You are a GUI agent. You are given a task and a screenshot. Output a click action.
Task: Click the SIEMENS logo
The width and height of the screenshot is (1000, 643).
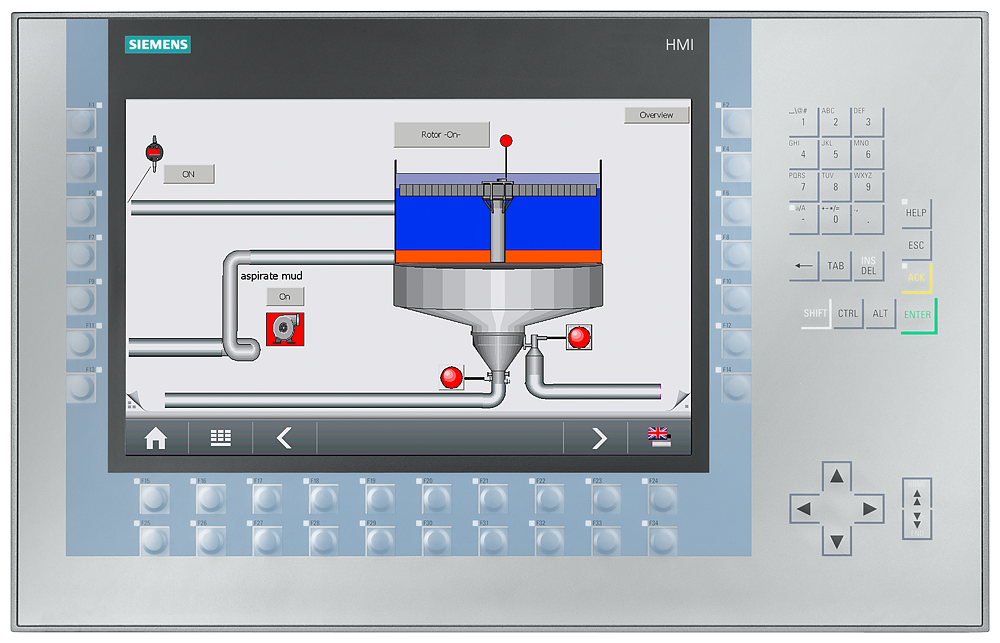coord(157,44)
